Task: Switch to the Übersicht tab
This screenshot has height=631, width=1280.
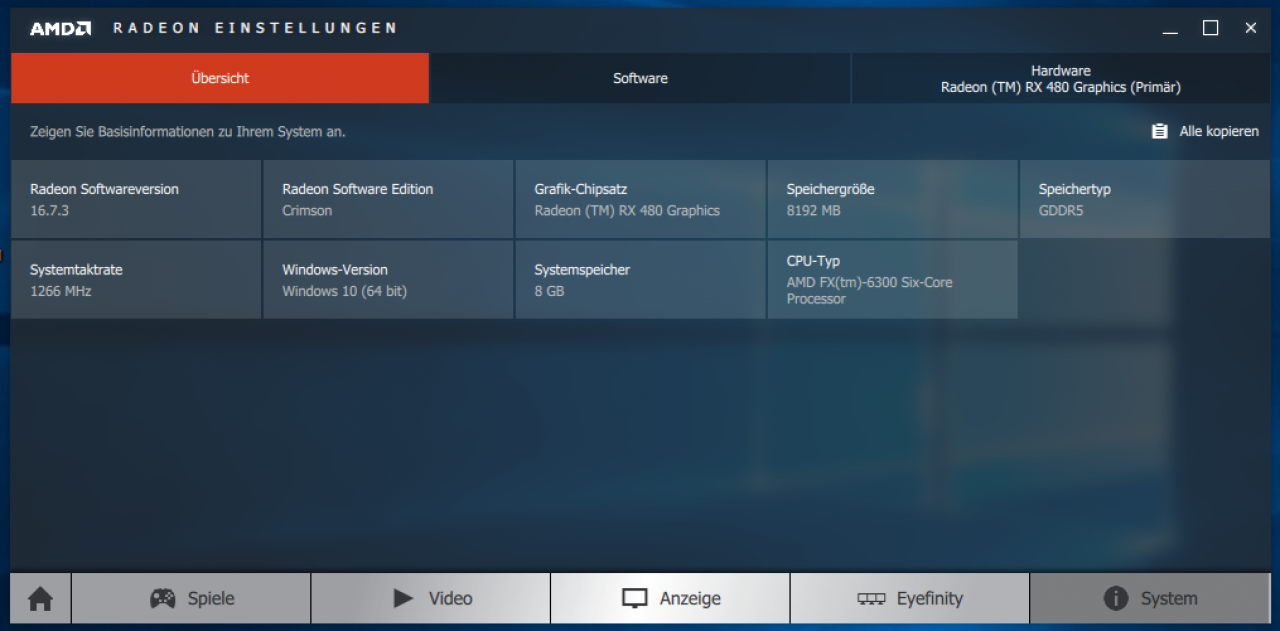Action: coord(220,78)
